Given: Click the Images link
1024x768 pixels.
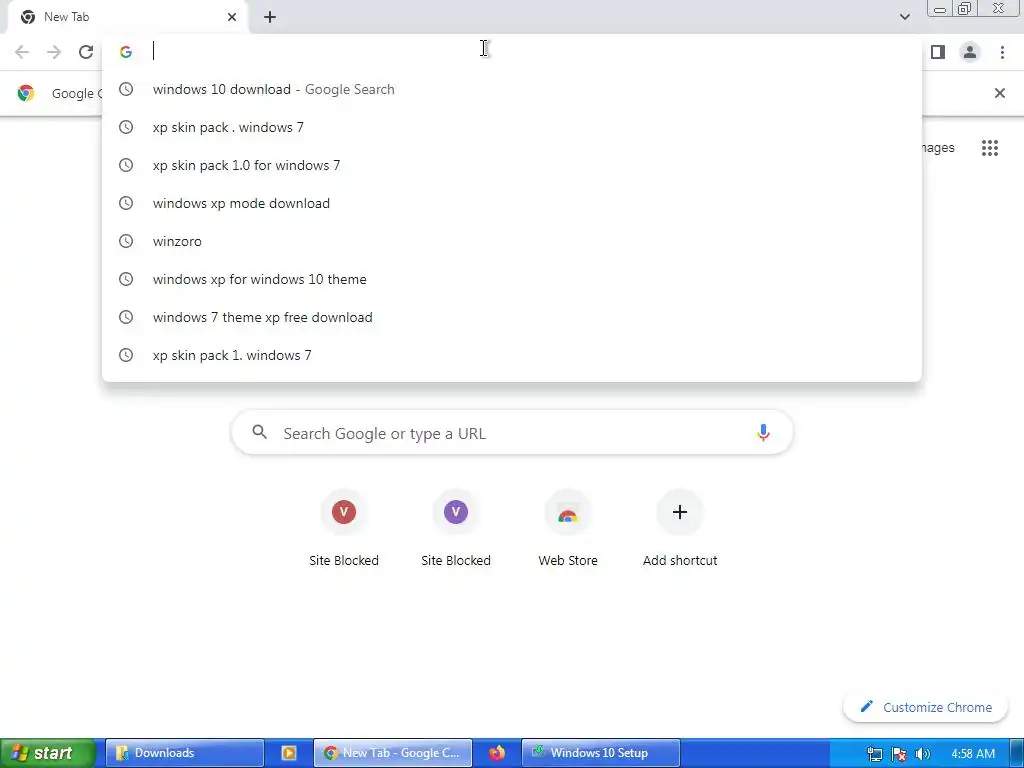Looking at the screenshot, I should (937, 148).
